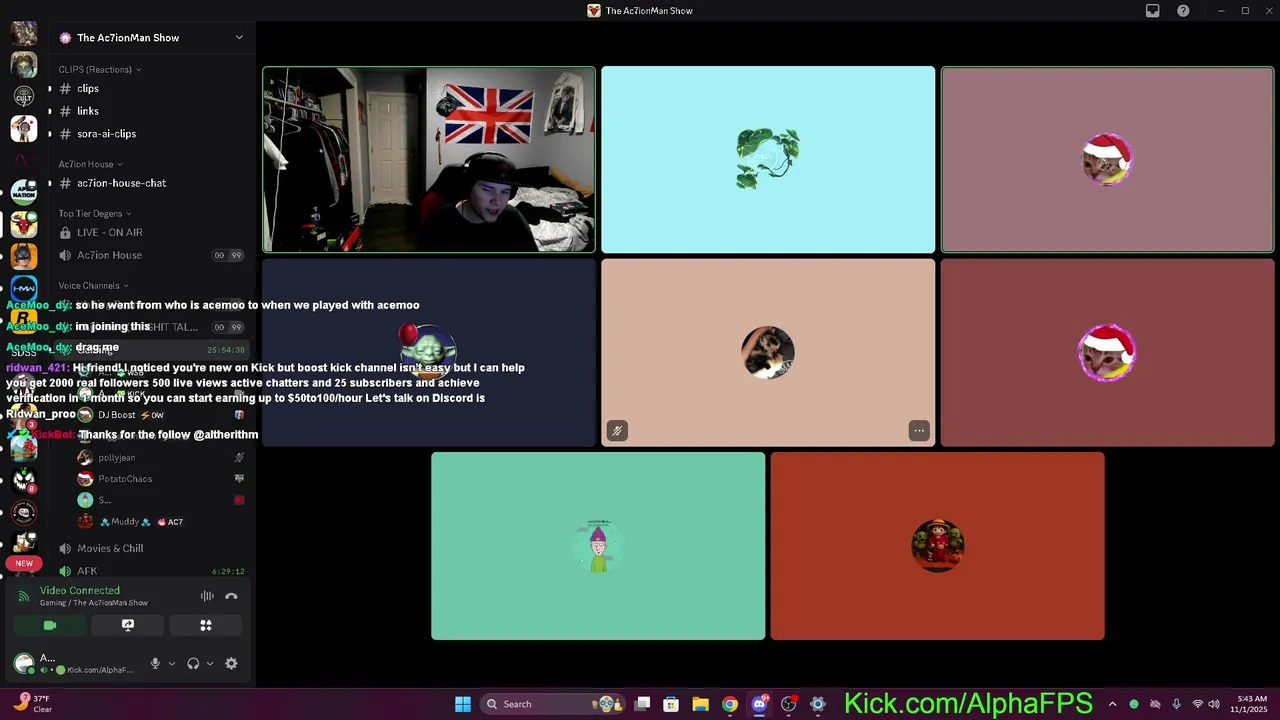The height and width of the screenshot is (720, 1280).
Task: Collapse the Top Tier Degens category
Action: [95, 213]
